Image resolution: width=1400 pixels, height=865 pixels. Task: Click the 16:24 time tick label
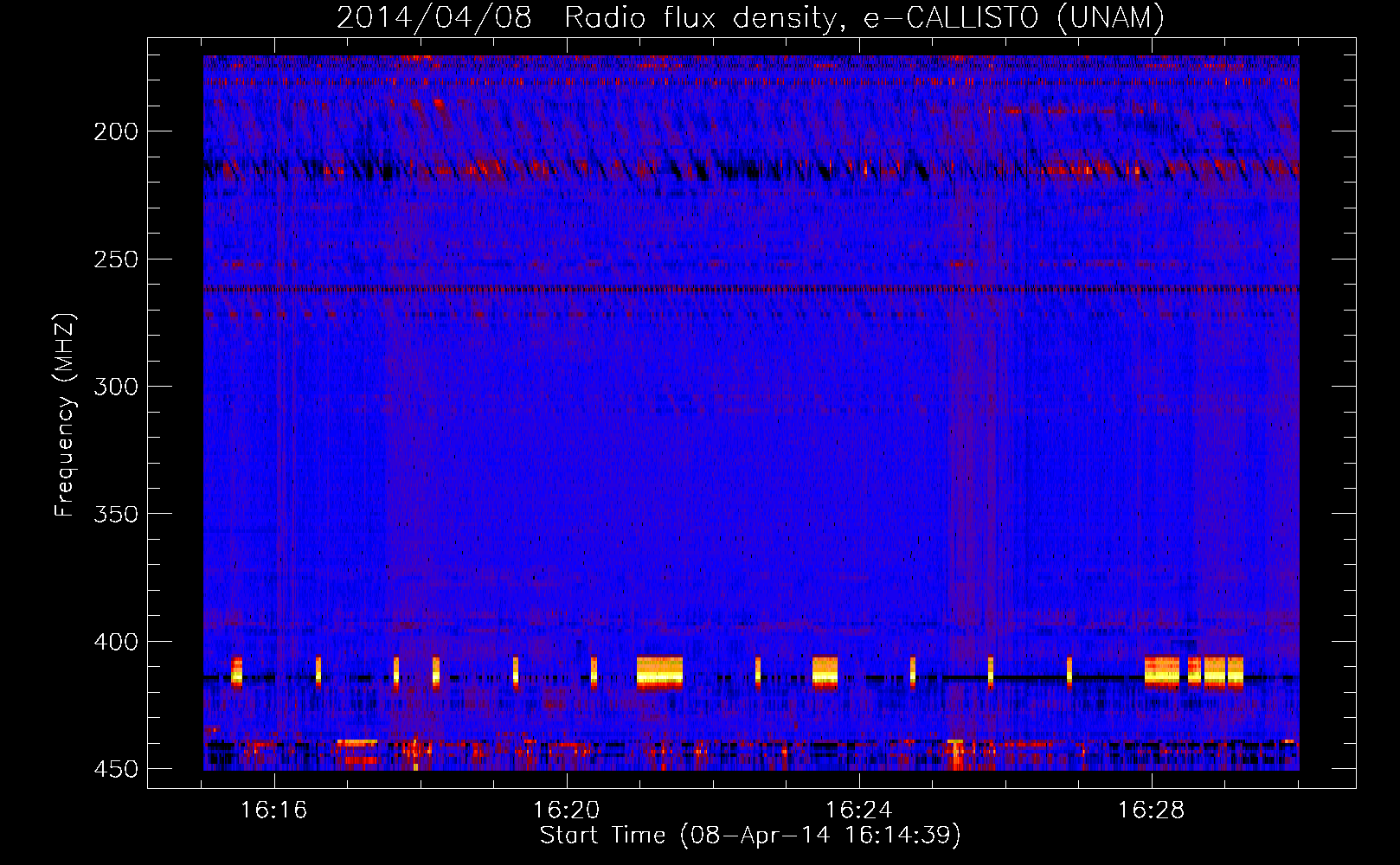(x=859, y=810)
